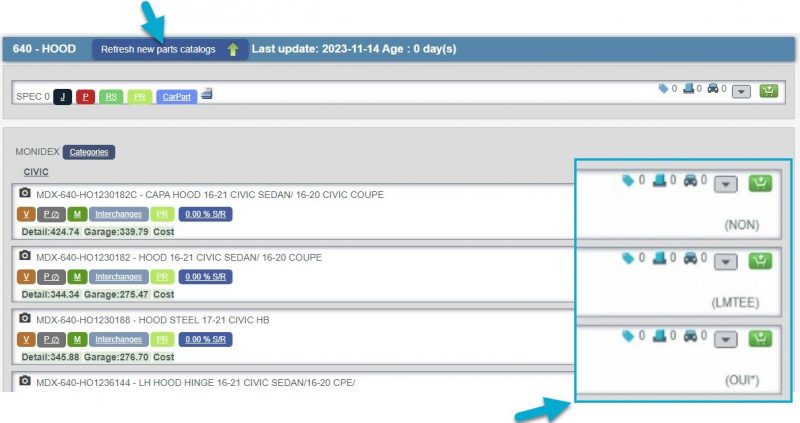This screenshot has height=423, width=800.
Task: Click 0.00 % S/R for HOOD STEEL part
Action: coord(206,340)
